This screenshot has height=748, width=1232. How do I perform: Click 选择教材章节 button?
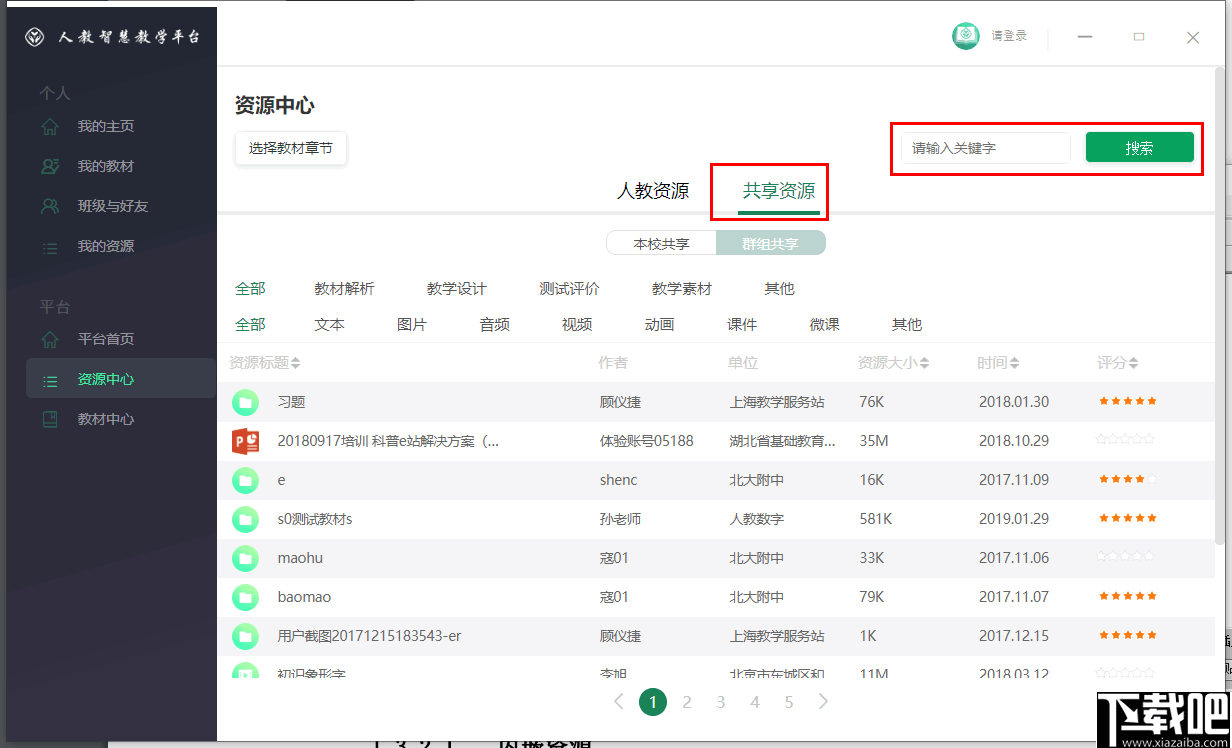click(x=291, y=147)
